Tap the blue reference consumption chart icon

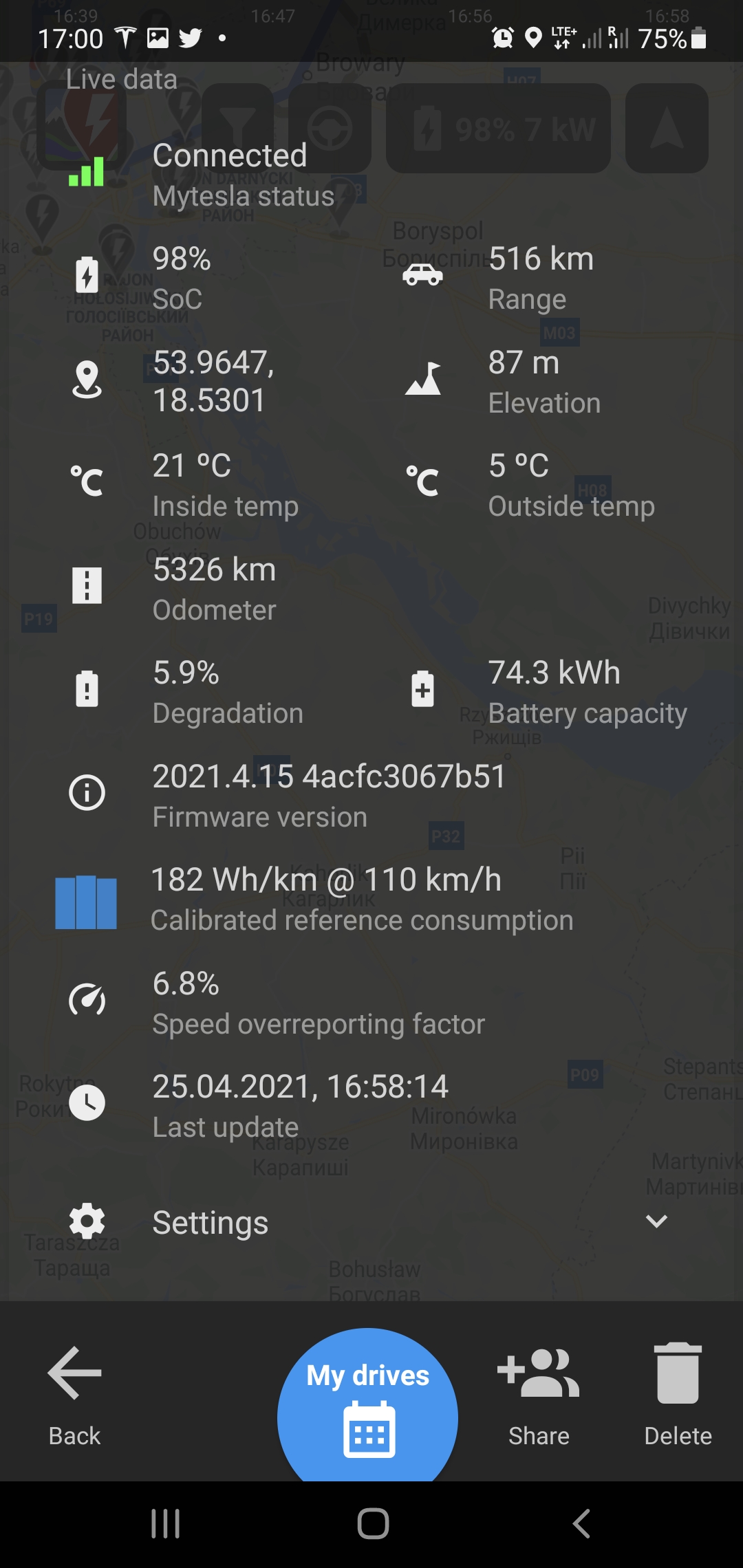click(86, 902)
